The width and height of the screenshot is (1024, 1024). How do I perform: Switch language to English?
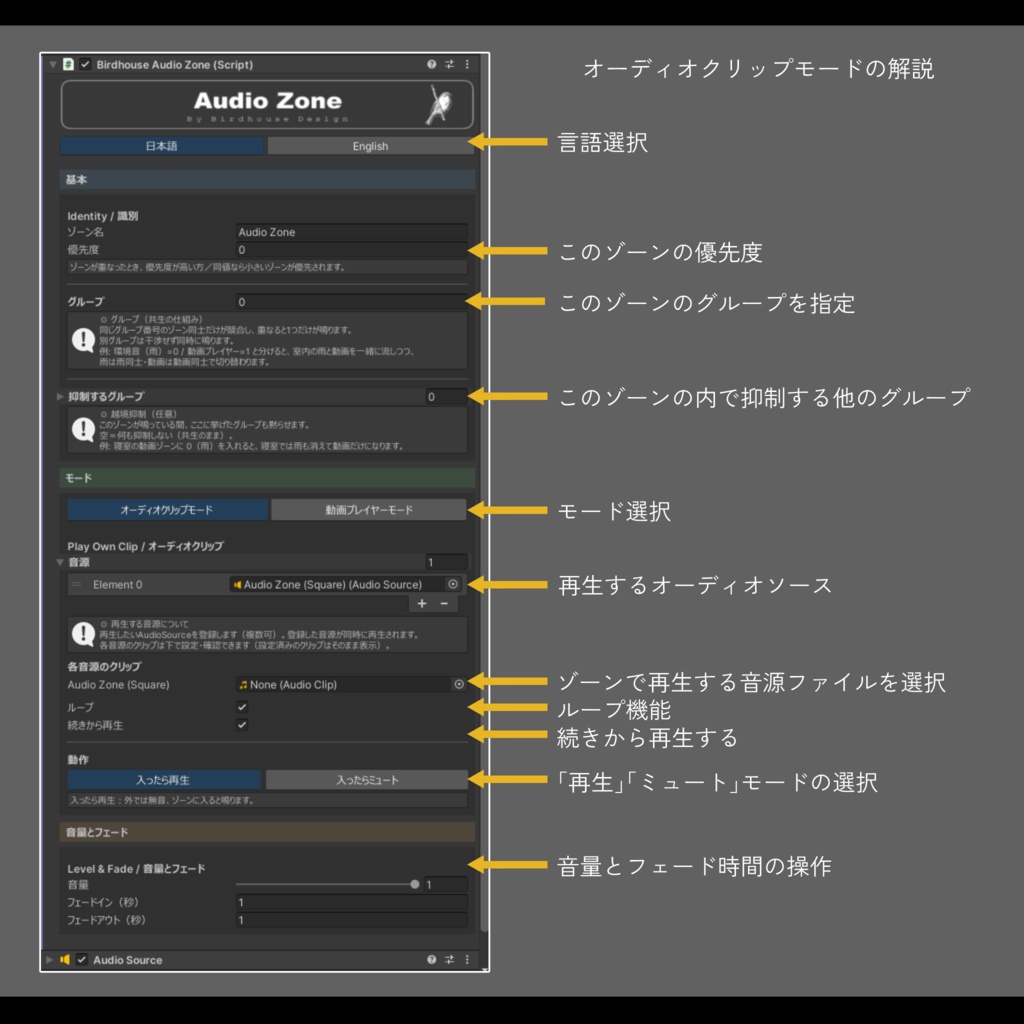coord(370,146)
